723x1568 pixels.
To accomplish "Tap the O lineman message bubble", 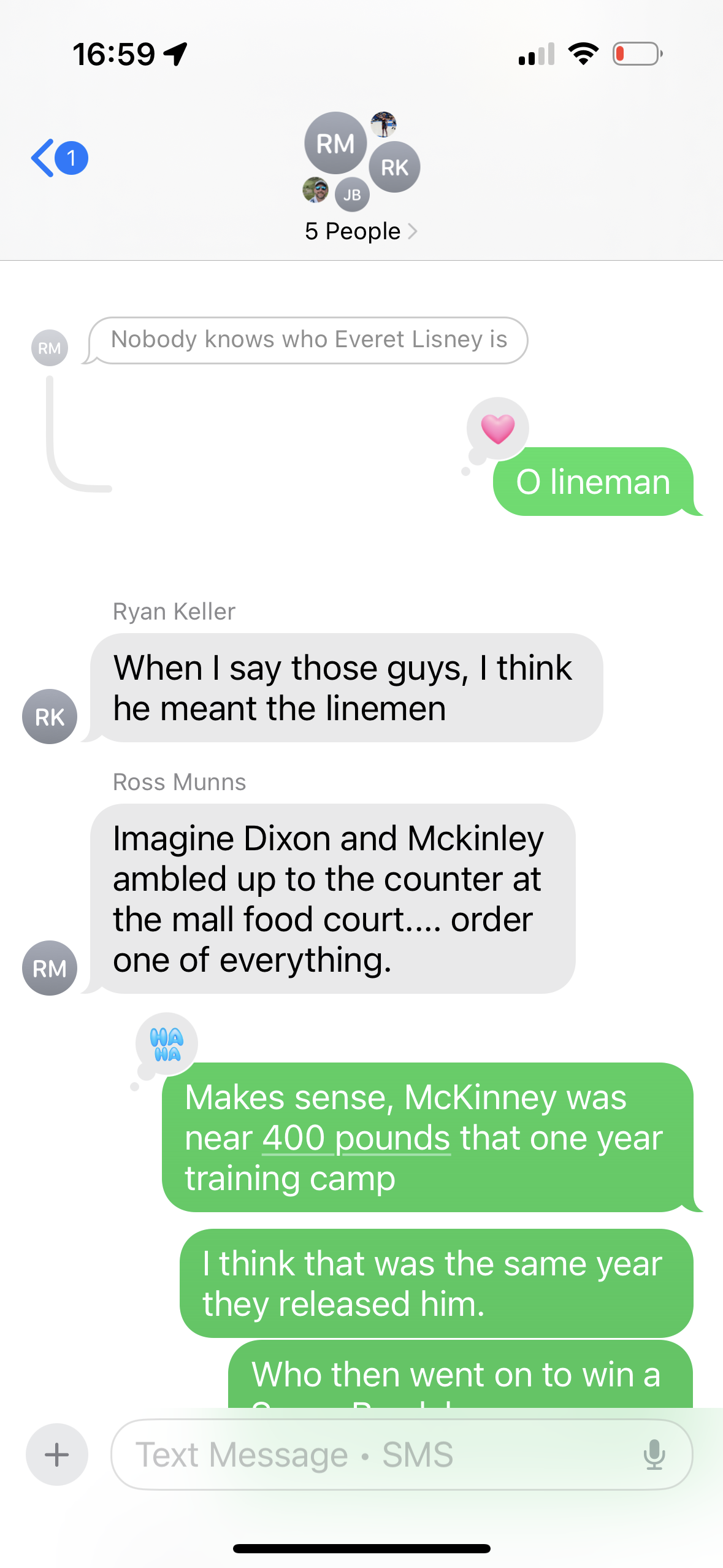I will point(594,482).
